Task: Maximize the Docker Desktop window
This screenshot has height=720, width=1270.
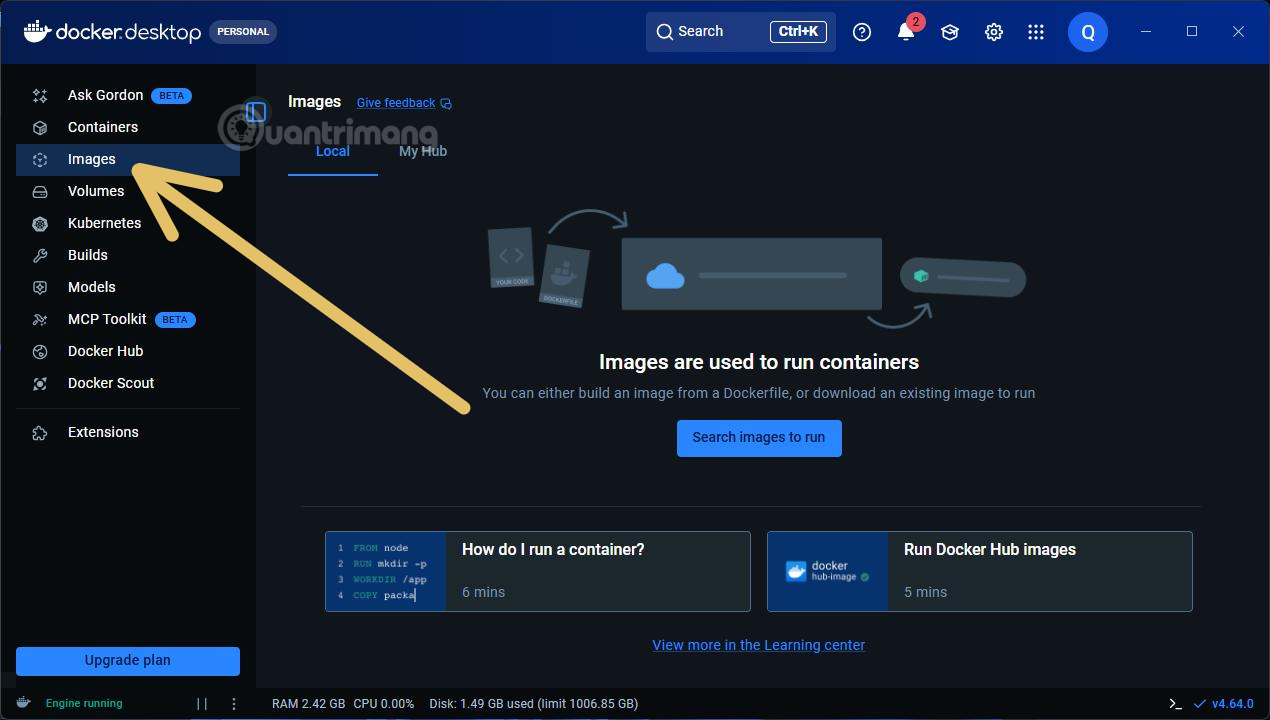Action: 1192,32
